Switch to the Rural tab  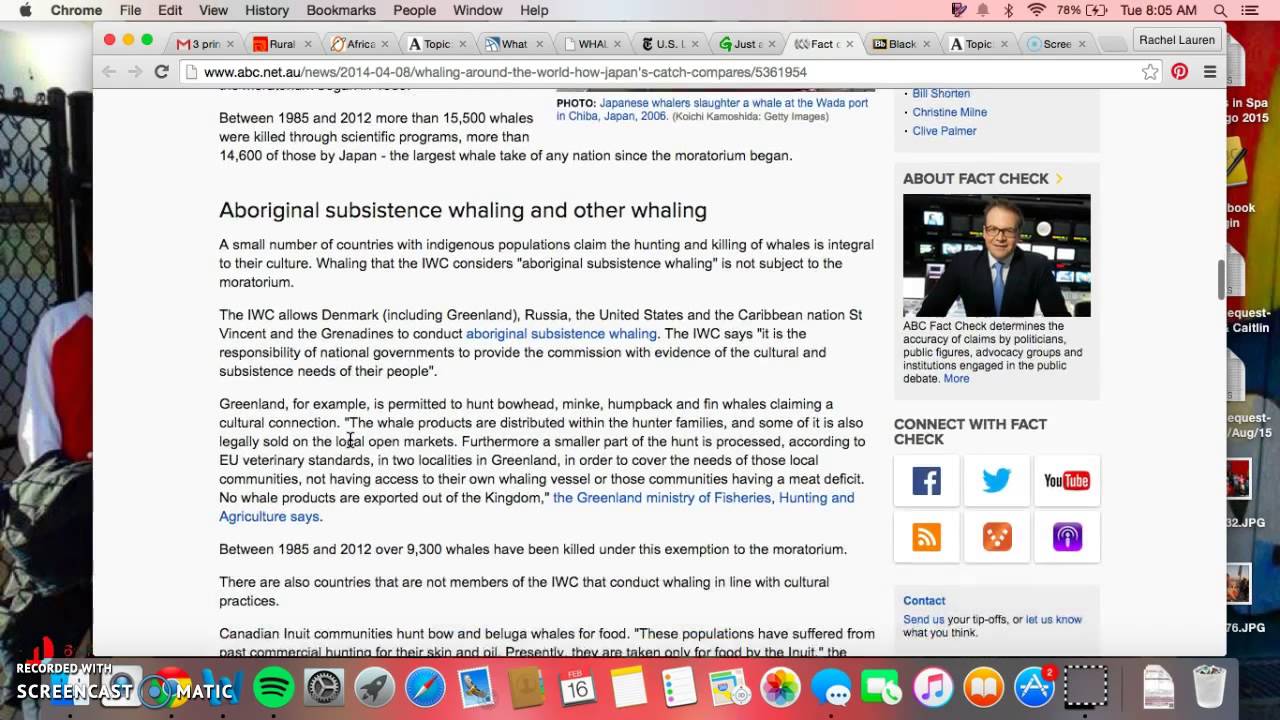tap(283, 44)
